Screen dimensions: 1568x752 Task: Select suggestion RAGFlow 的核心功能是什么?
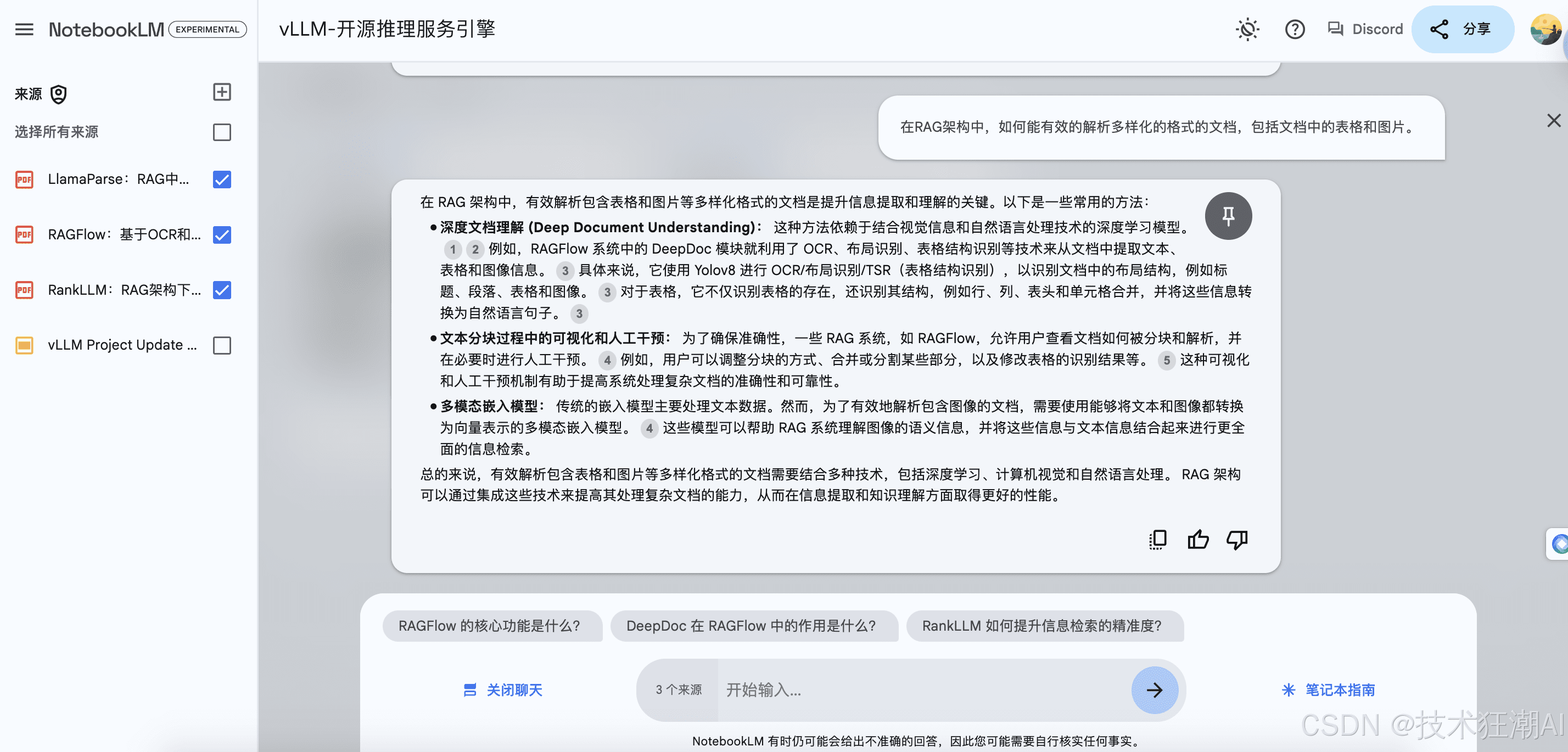pyautogui.click(x=492, y=626)
